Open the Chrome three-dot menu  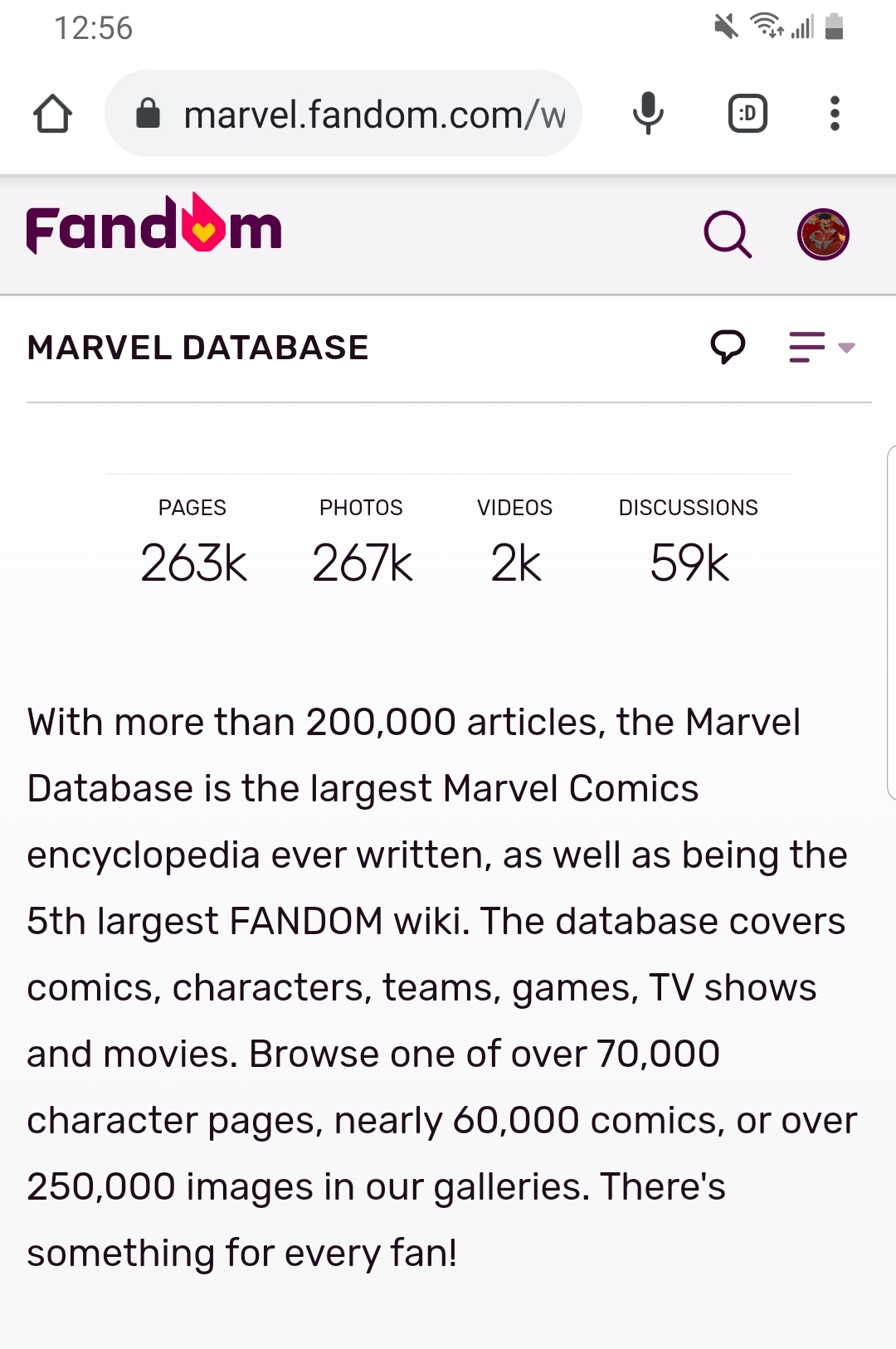(835, 114)
